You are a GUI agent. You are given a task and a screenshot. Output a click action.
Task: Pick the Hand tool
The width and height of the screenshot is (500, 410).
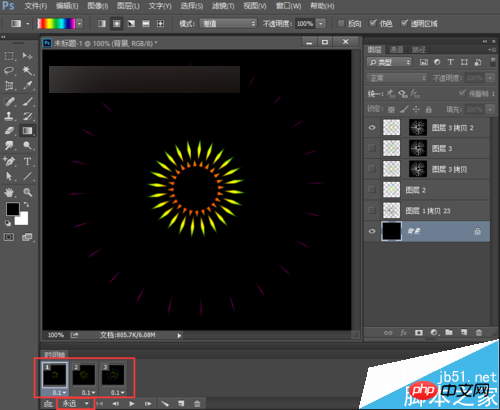pos(9,192)
